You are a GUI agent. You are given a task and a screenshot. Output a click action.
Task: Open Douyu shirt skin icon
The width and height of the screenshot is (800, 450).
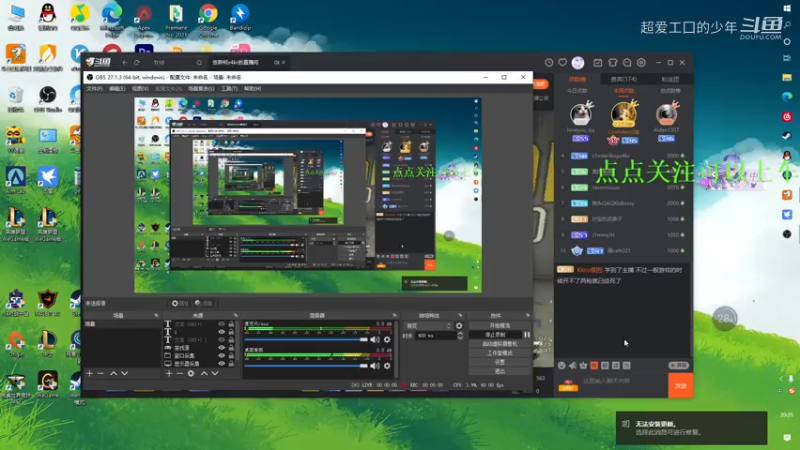click(613, 62)
